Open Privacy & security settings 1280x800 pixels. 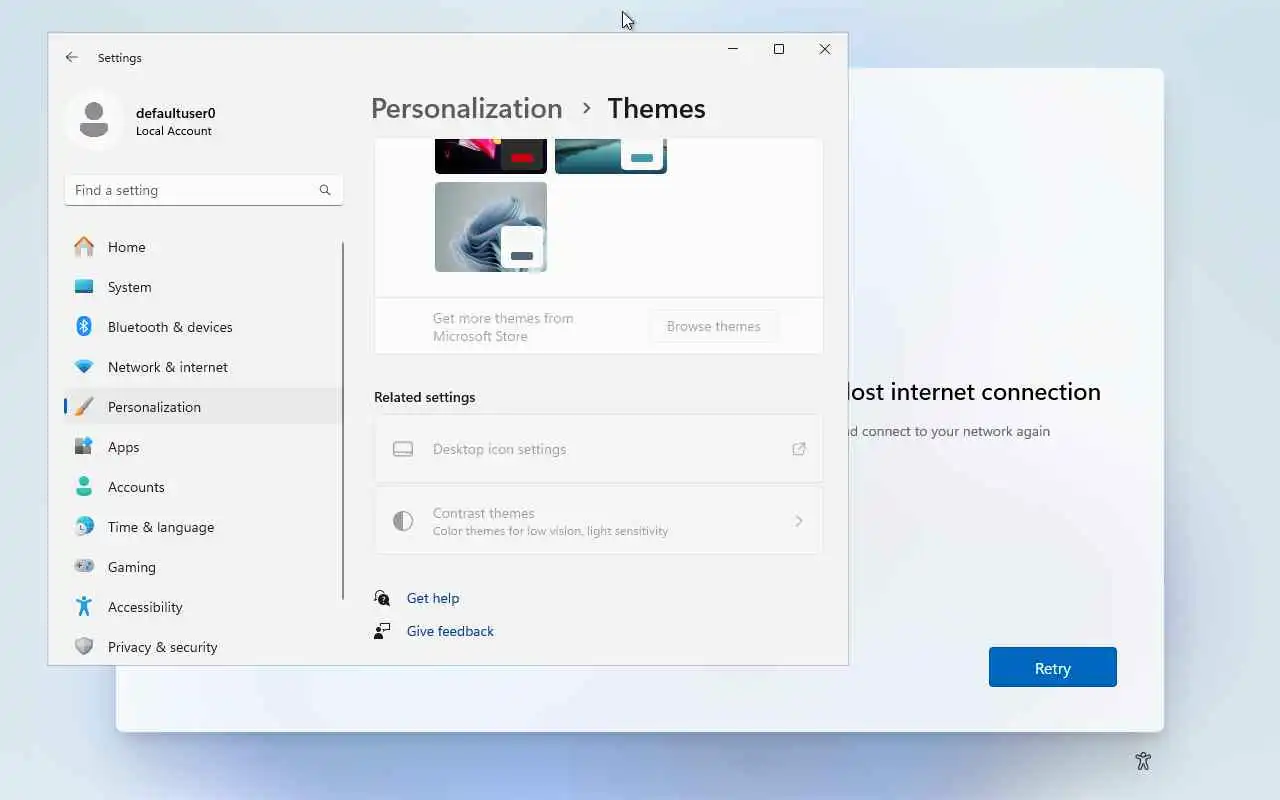click(x=203, y=647)
